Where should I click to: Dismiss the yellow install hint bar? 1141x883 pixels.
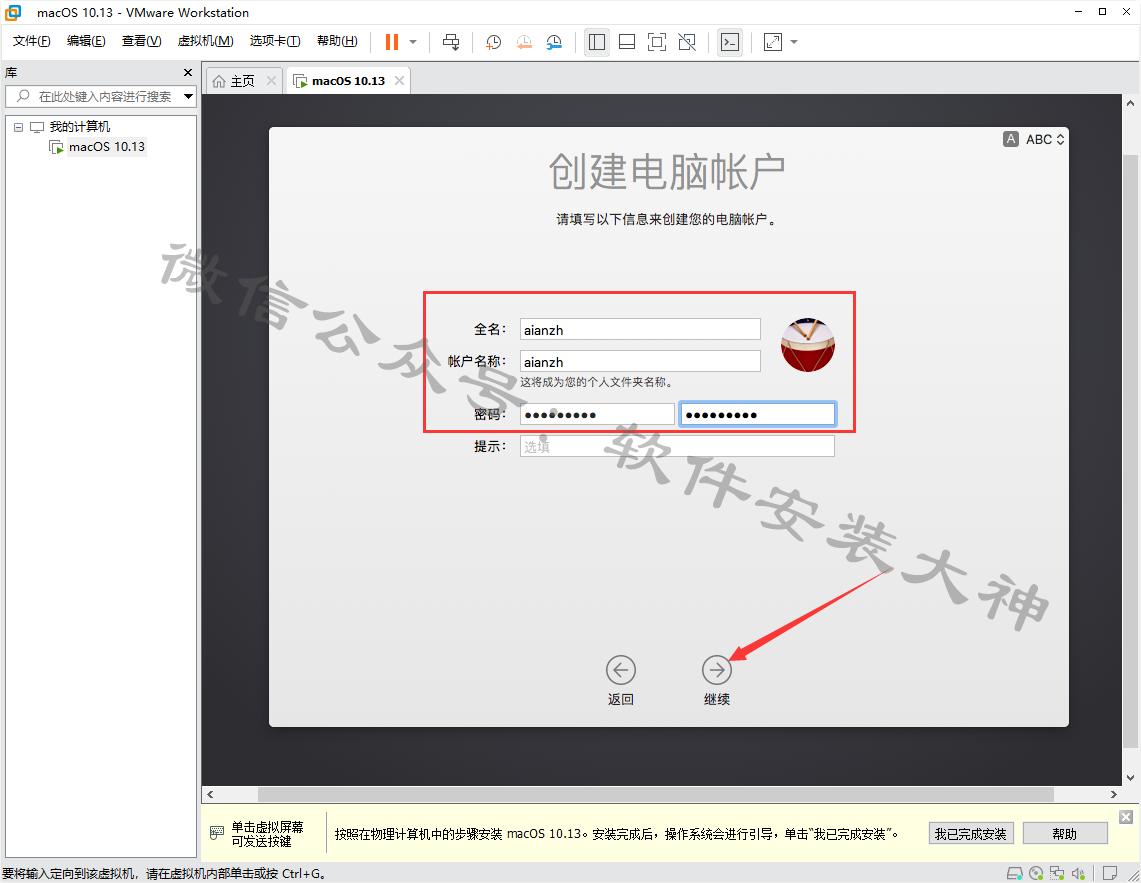[x=1126, y=817]
